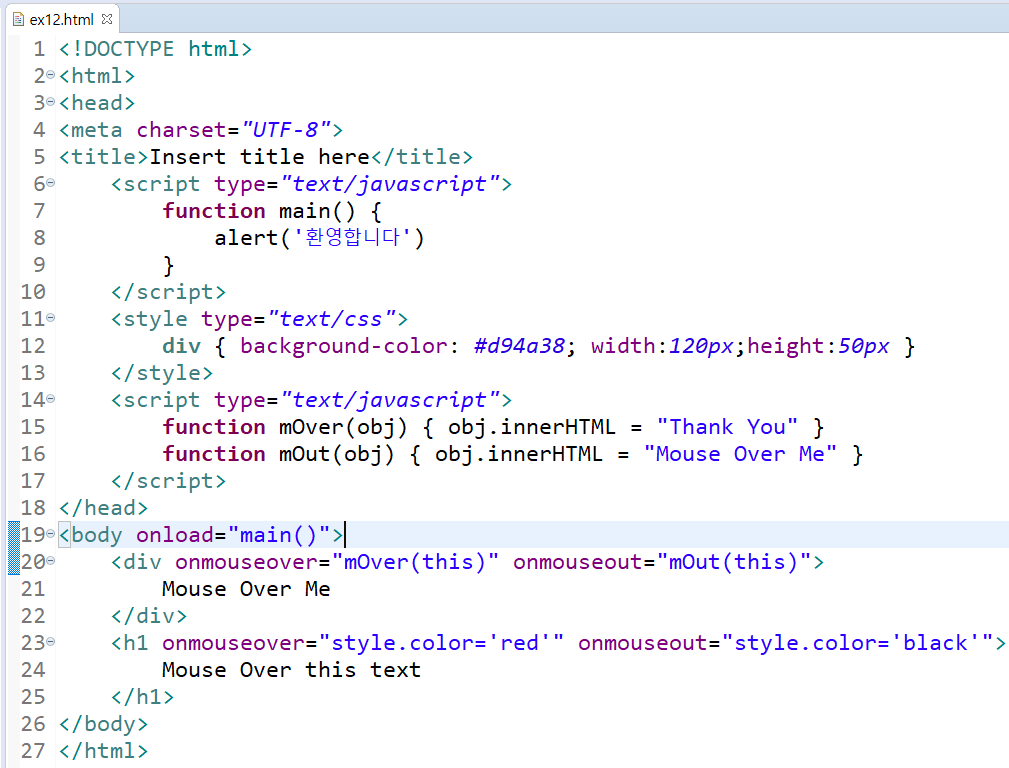Click the '<!DOCTYPE html>' text on line 1

156,49
